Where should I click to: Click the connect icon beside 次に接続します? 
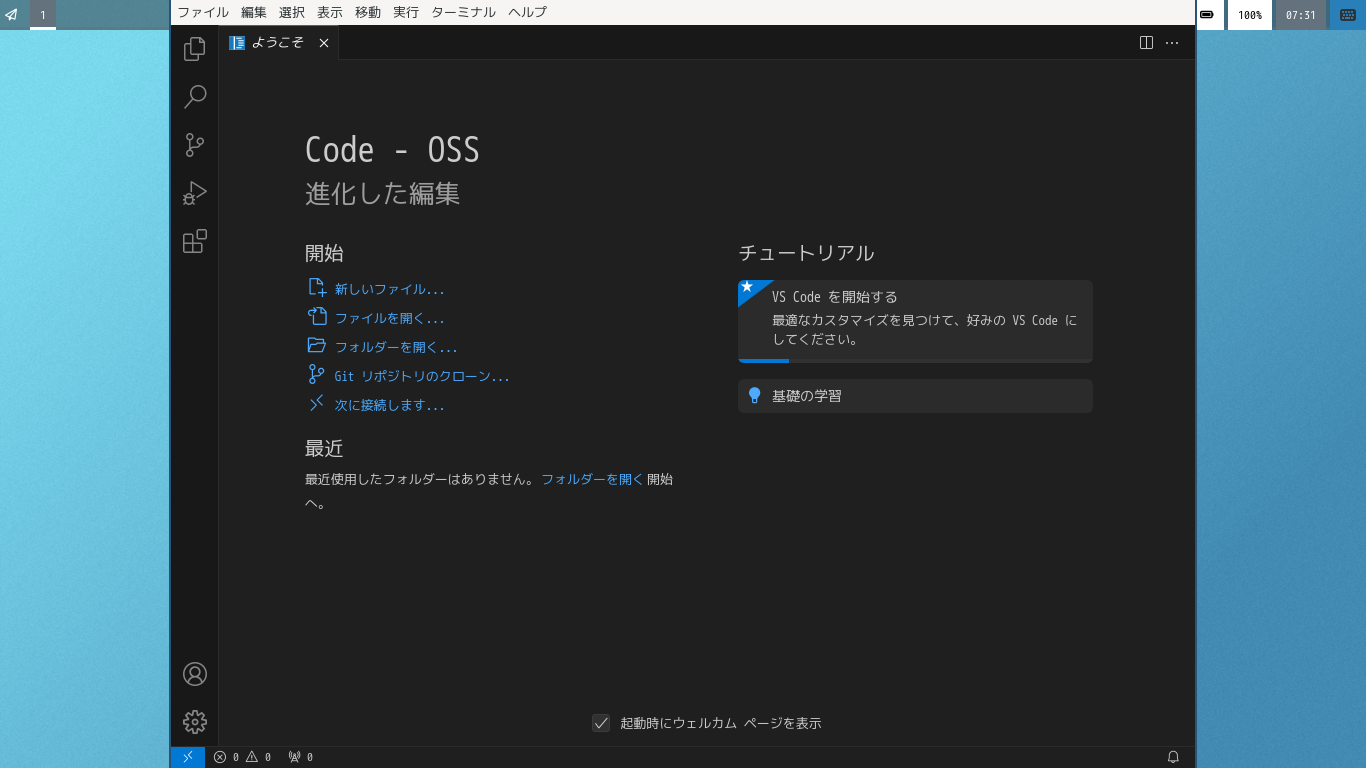pyautogui.click(x=317, y=404)
